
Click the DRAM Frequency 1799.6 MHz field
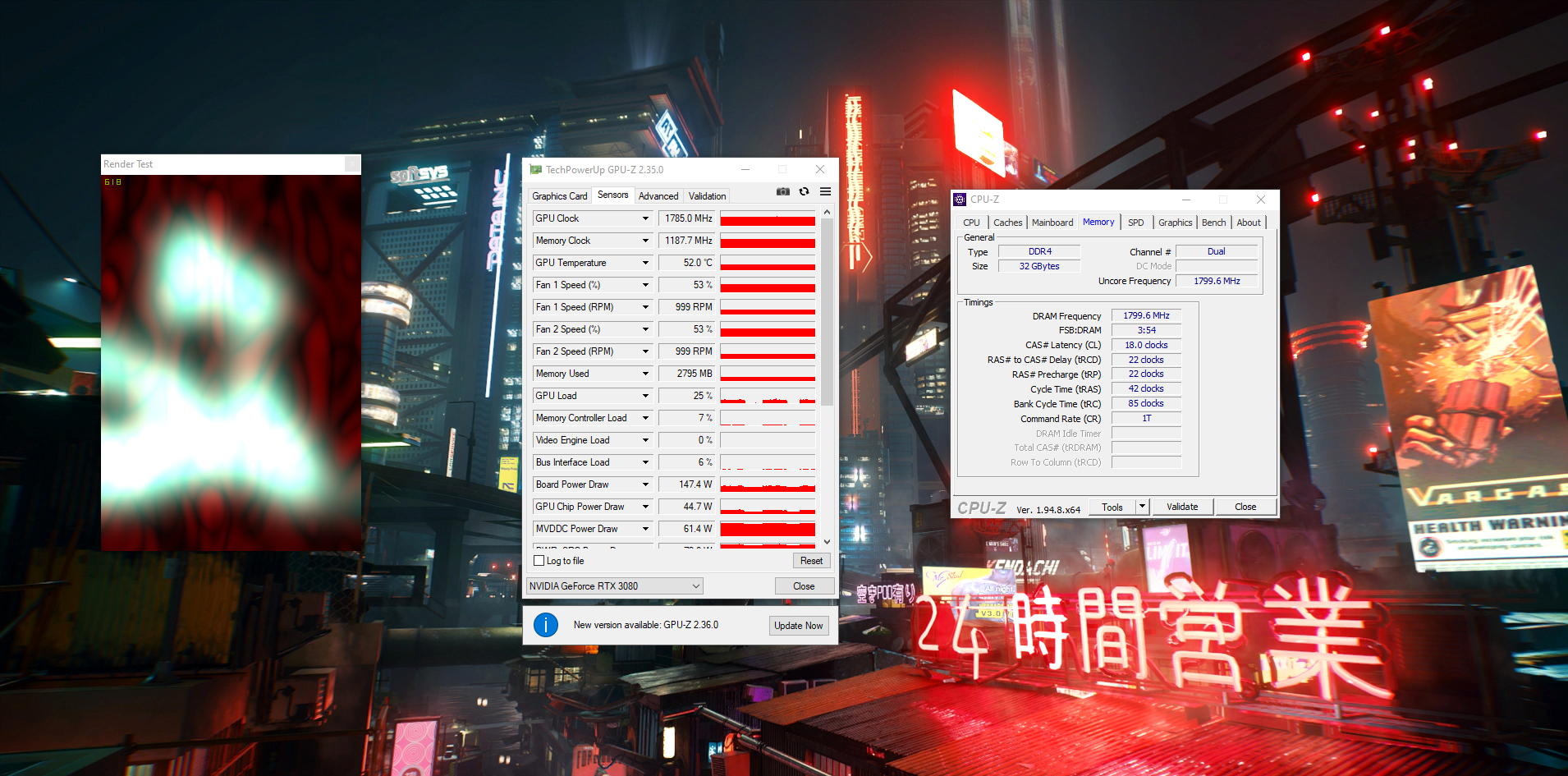tap(1146, 315)
